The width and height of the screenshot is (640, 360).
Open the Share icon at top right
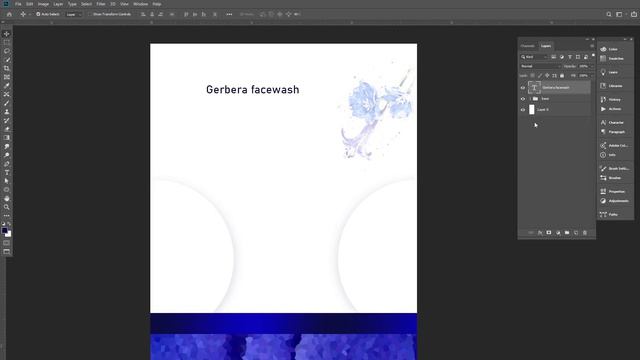coord(634,14)
